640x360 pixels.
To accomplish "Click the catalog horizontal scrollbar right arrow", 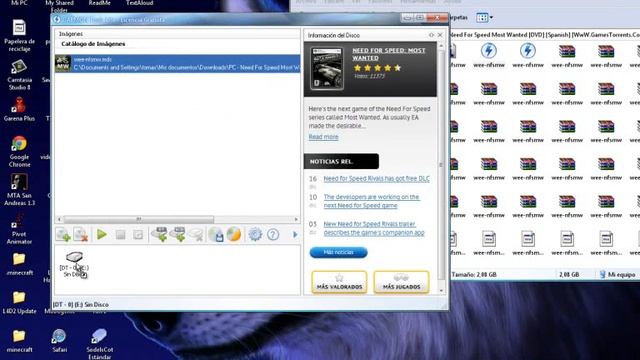I will point(296,219).
